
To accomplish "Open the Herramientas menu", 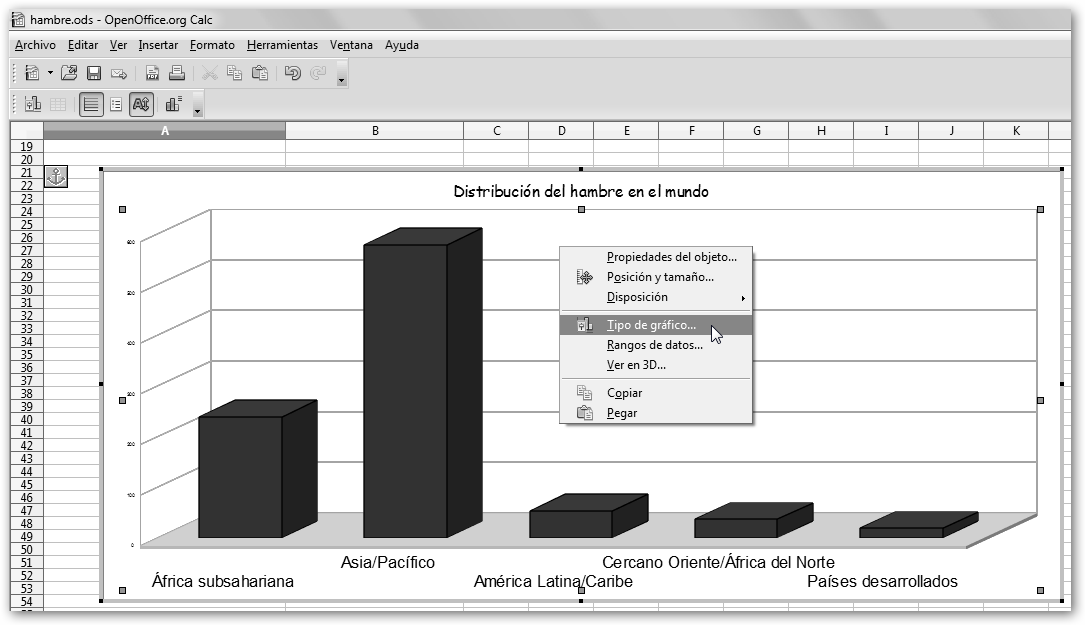I will 282,45.
